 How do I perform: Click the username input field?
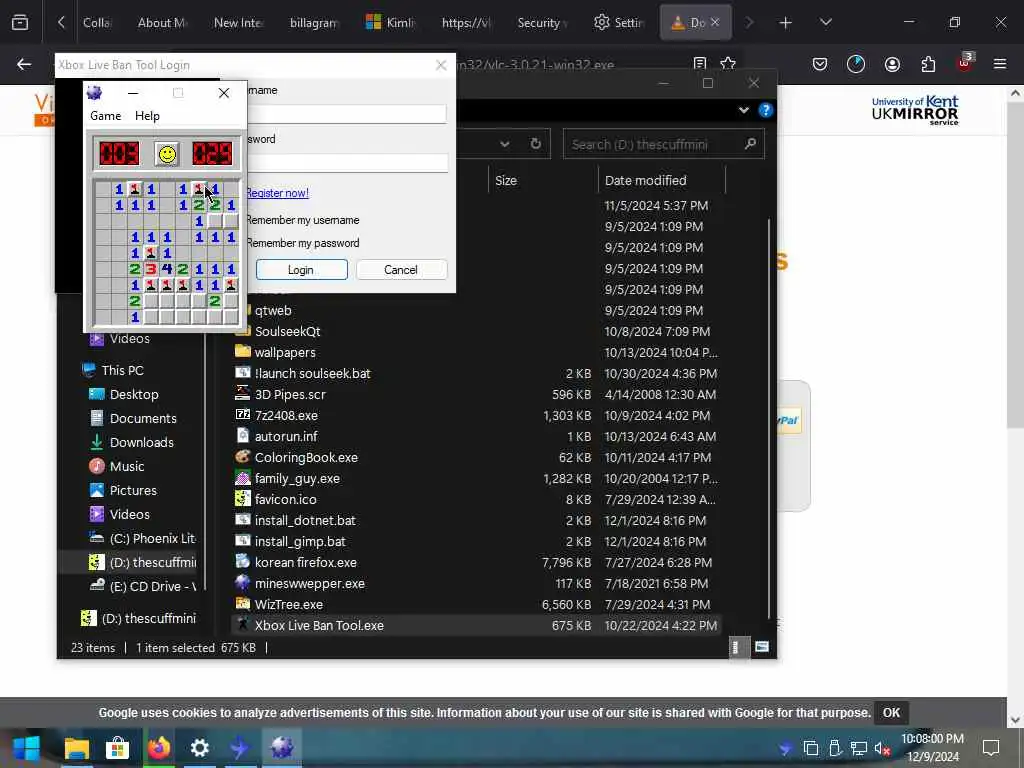point(347,114)
